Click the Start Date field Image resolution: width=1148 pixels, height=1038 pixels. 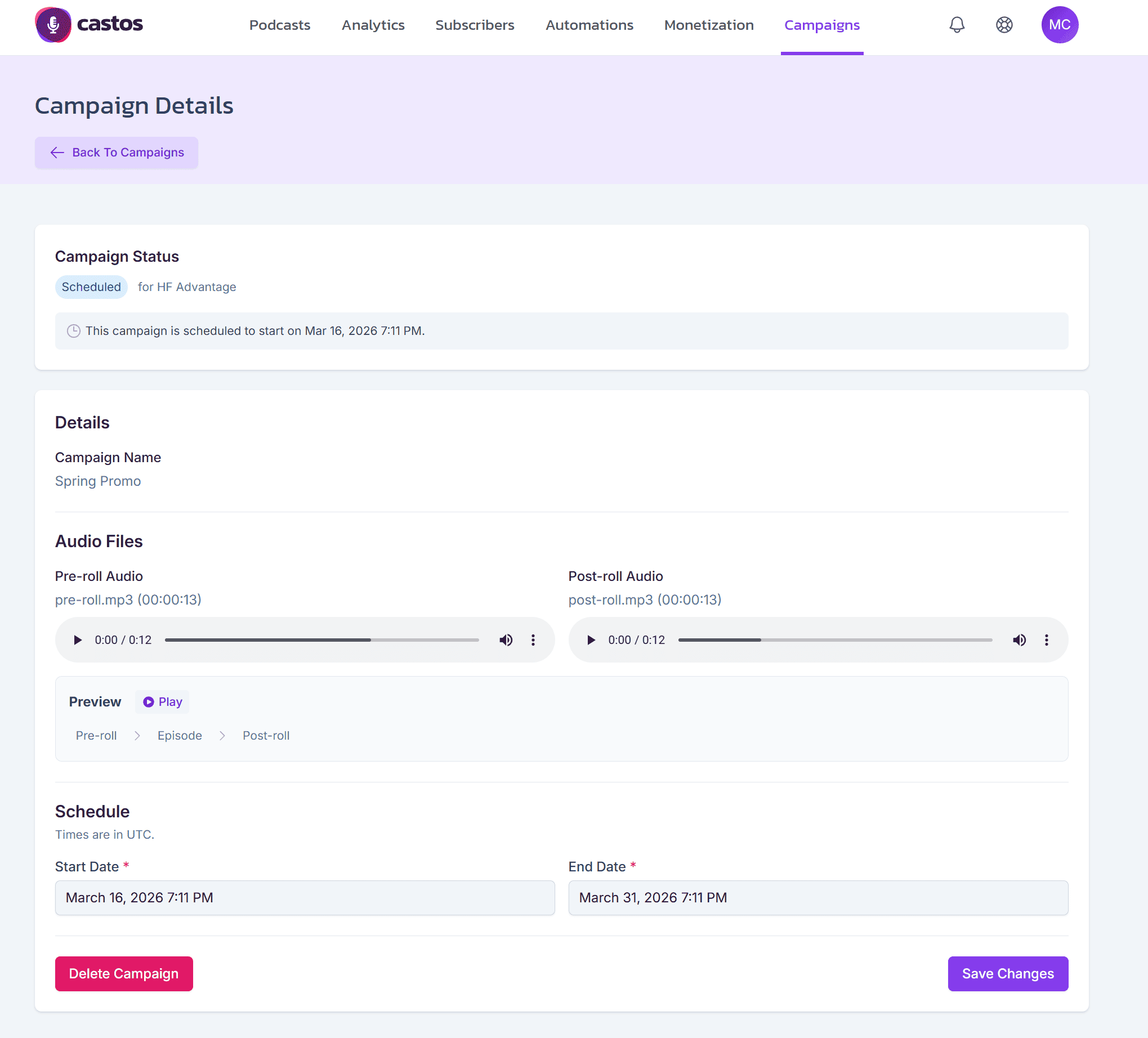tap(305, 898)
